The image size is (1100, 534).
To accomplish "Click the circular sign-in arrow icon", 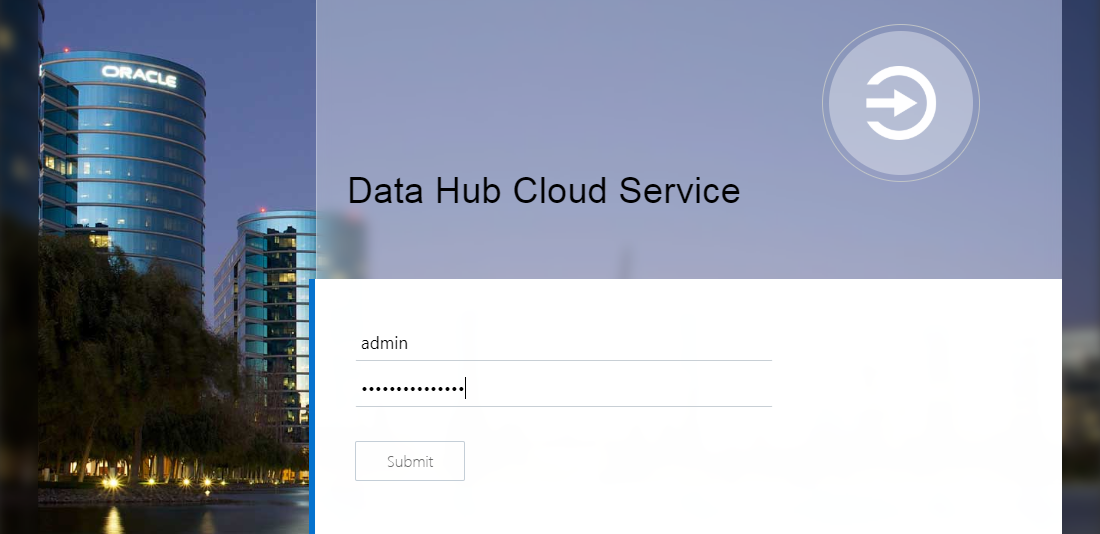I will [901, 103].
